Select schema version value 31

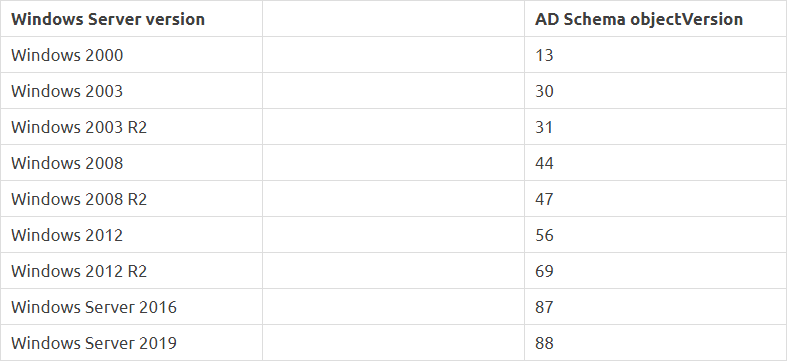(544, 127)
